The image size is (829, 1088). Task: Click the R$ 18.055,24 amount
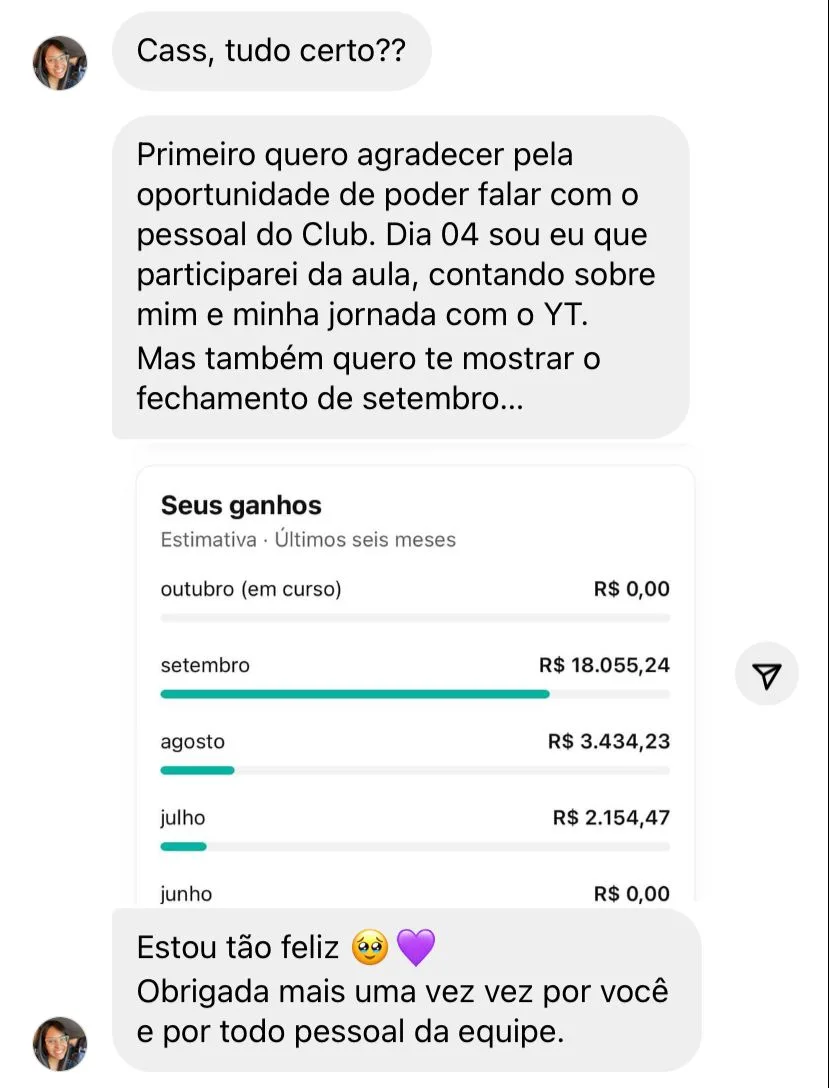604,665
